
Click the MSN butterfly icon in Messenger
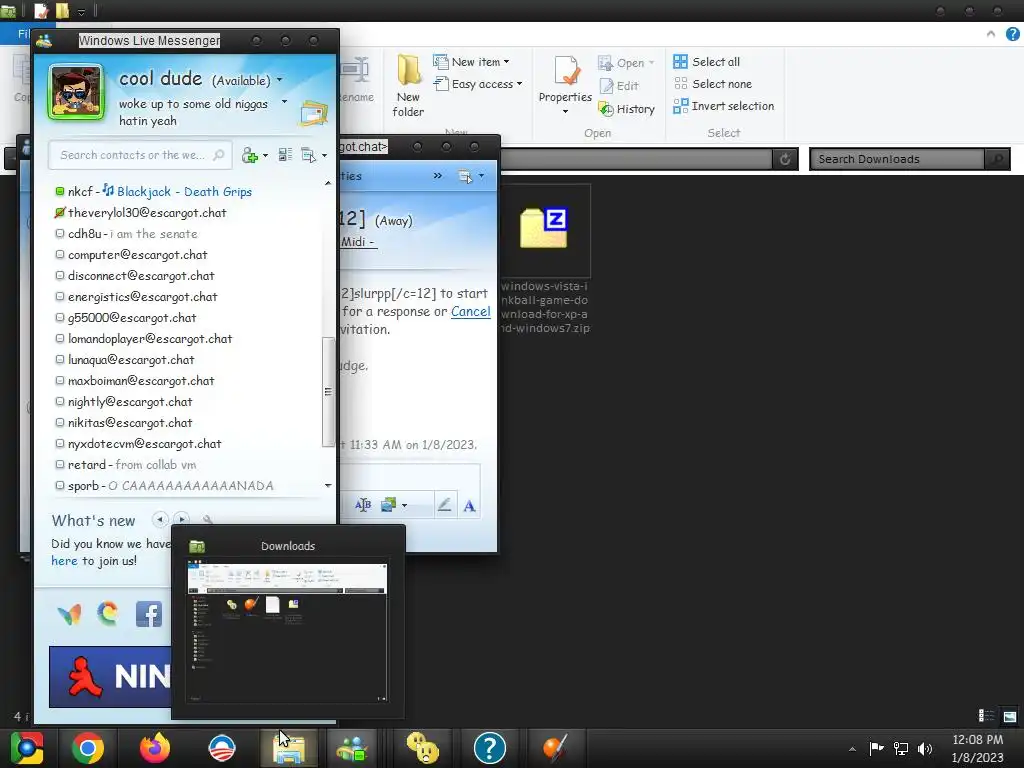point(69,614)
